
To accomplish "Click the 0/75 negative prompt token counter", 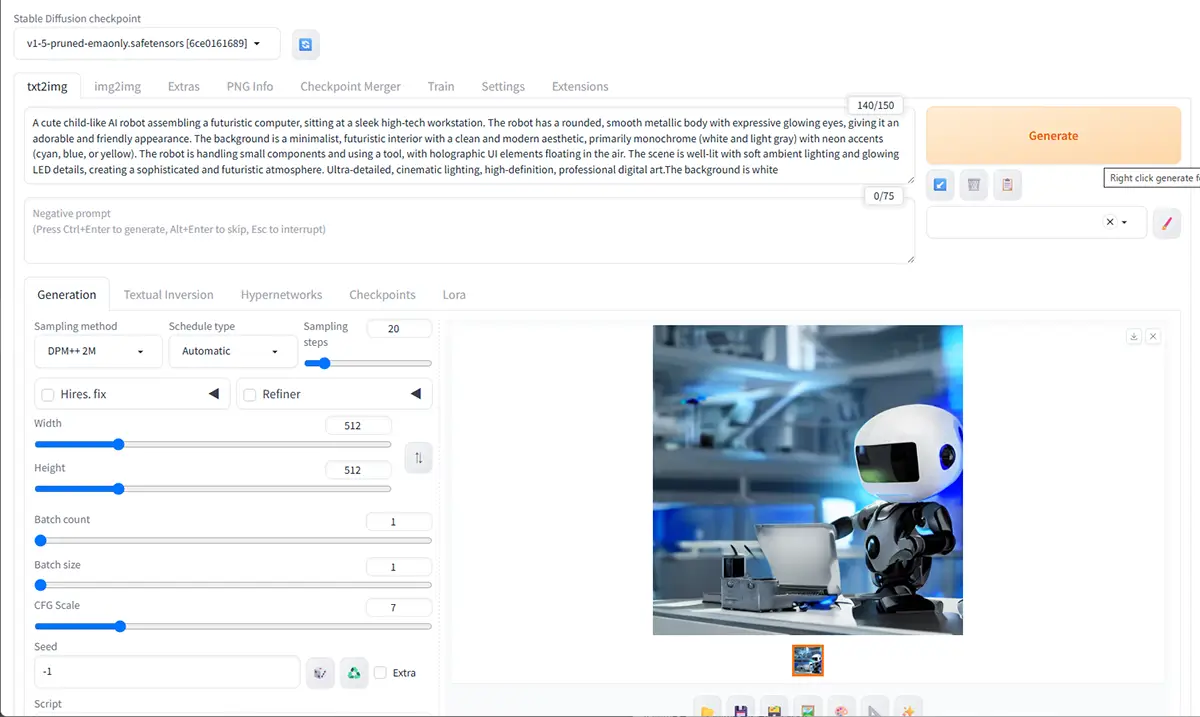I will pyautogui.click(x=884, y=196).
